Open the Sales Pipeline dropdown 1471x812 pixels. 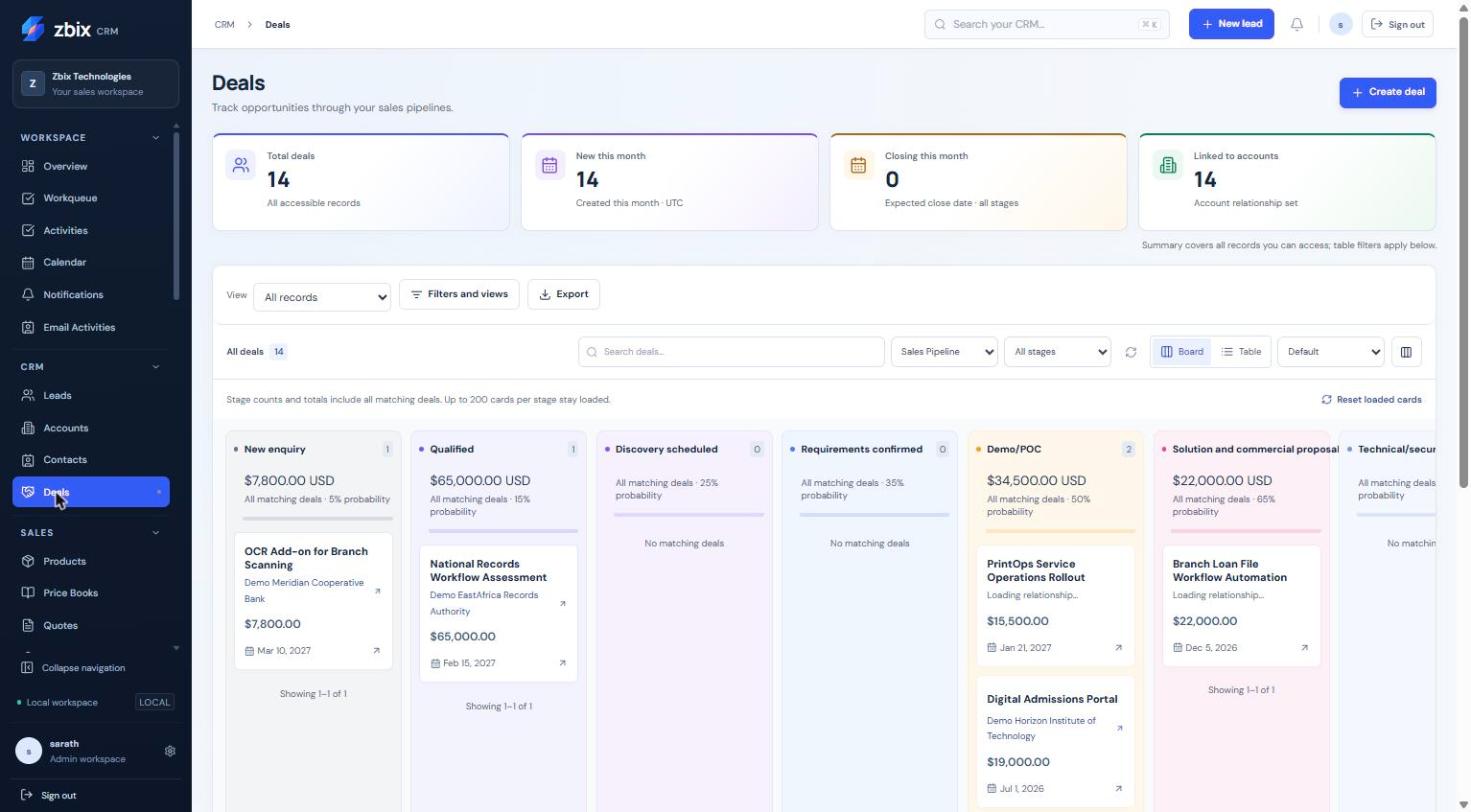[944, 352]
